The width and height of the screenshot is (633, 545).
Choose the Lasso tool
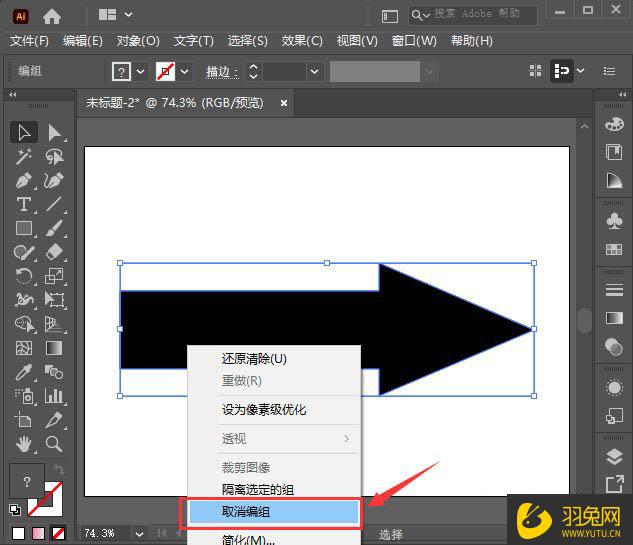coord(54,157)
